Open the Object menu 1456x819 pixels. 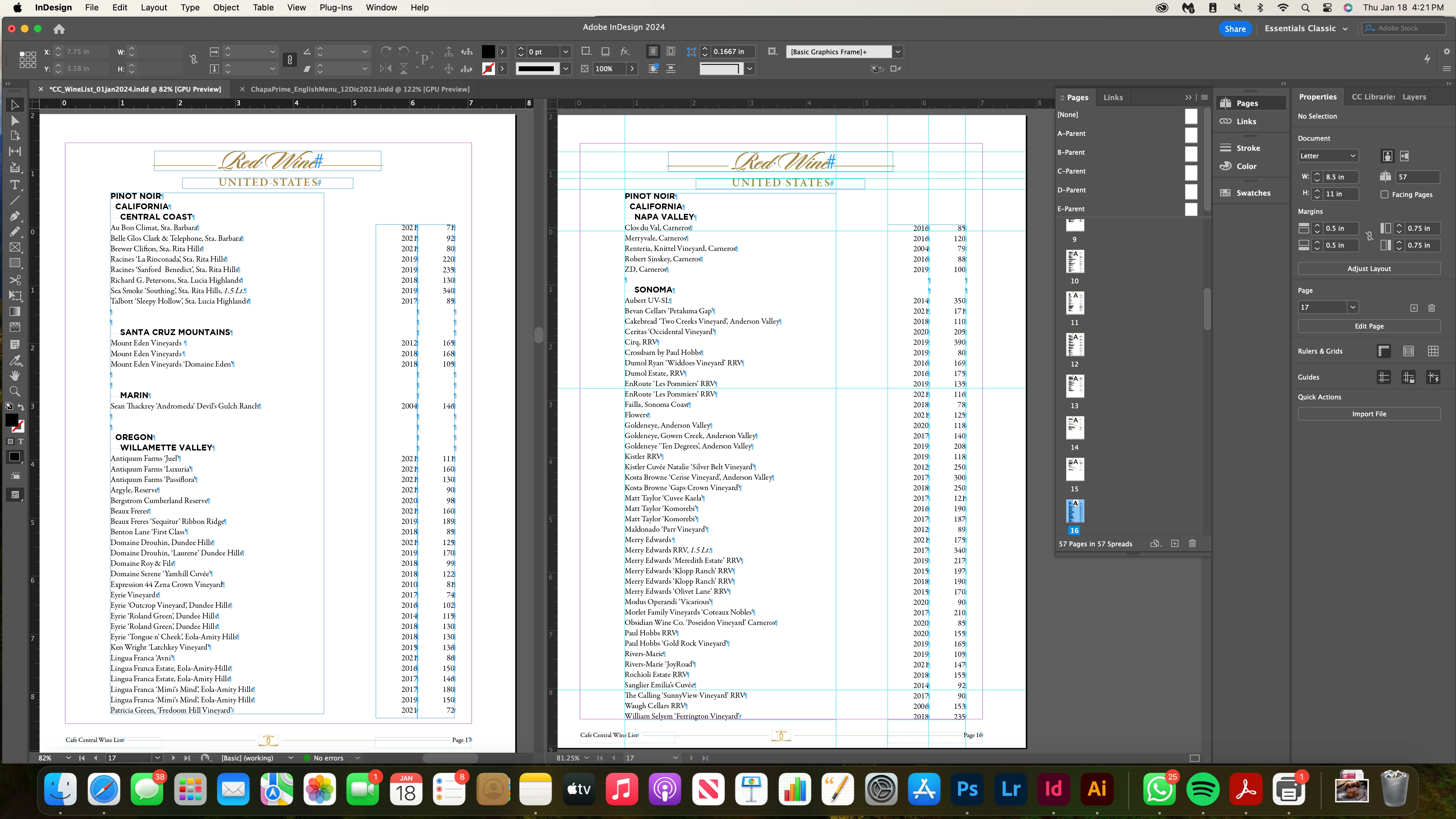[x=226, y=7]
